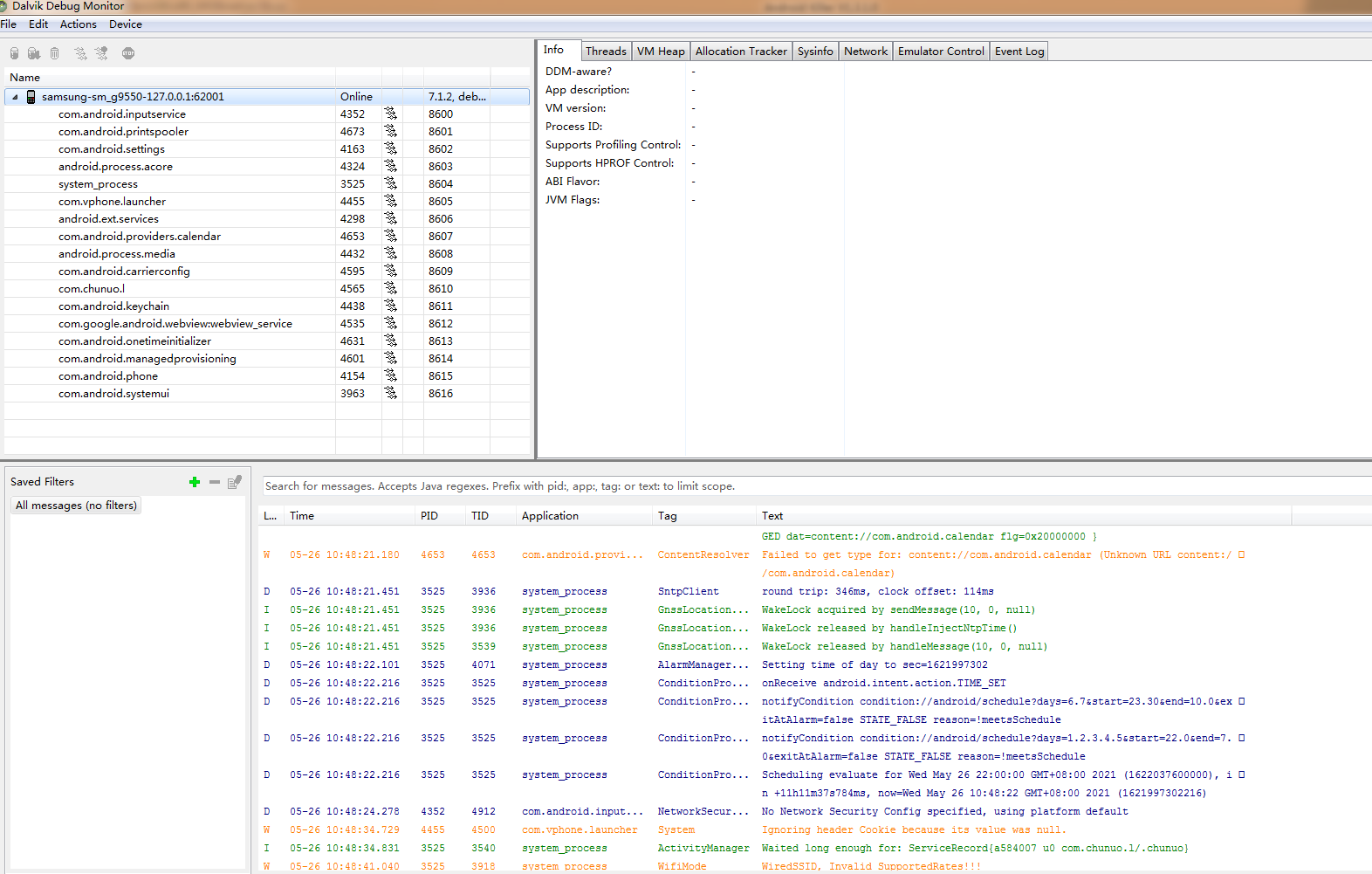Image resolution: width=1372 pixels, height=874 pixels.
Task: Click debug status icon in com.android.settings row
Action: point(390,148)
